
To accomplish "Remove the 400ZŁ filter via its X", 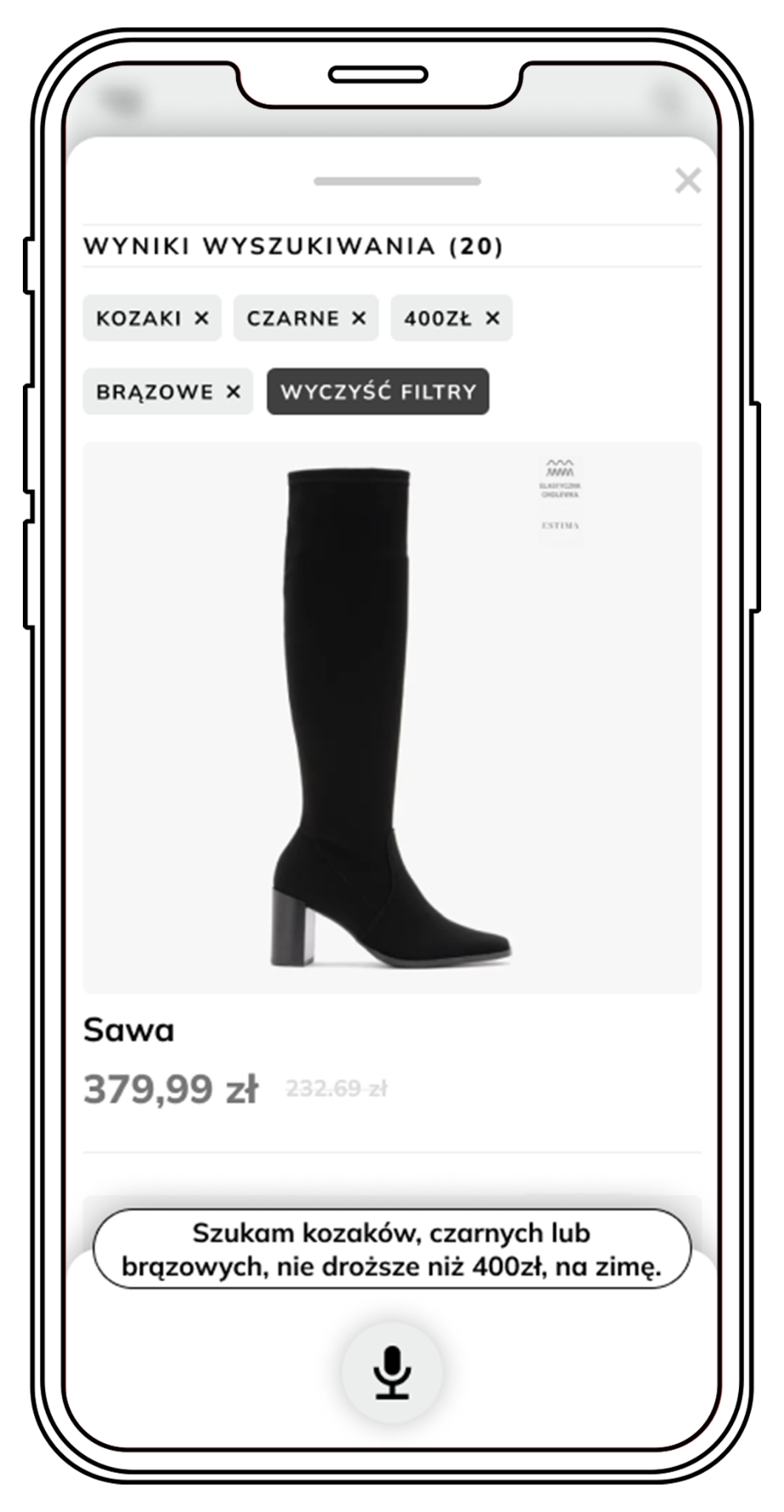I will pos(492,318).
